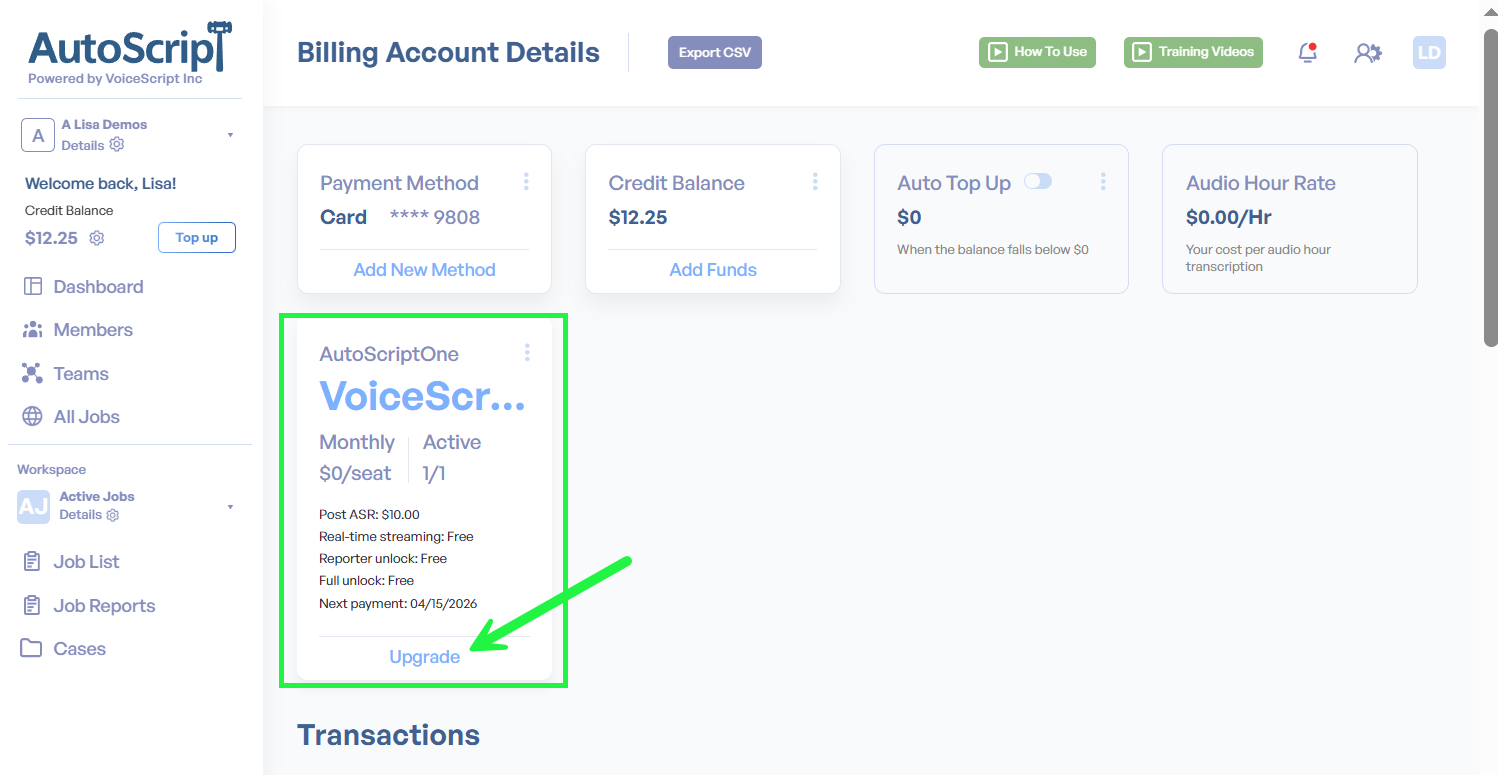
Task: Navigate to Job Reports
Action: [104, 606]
